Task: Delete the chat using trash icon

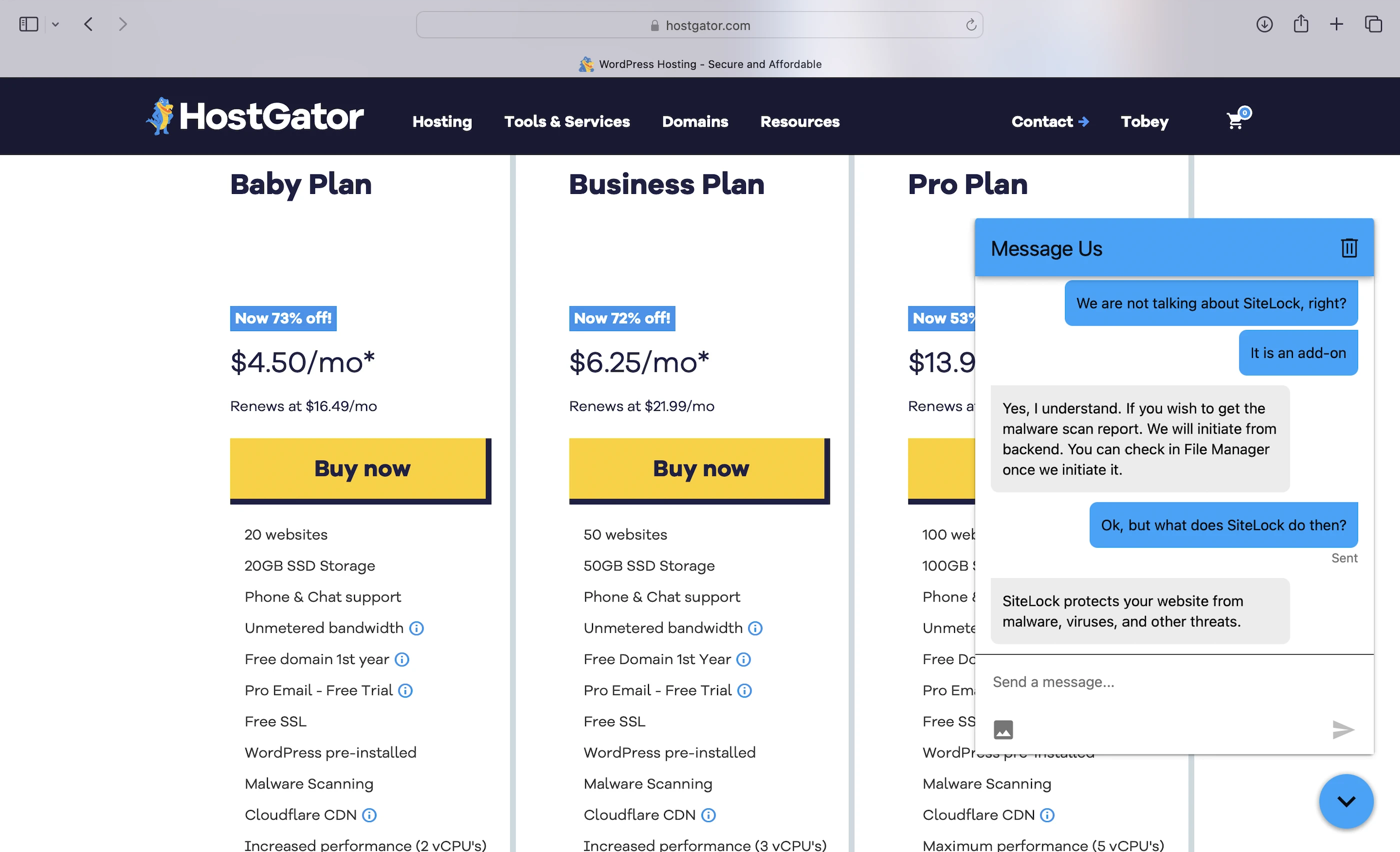Action: [x=1349, y=248]
